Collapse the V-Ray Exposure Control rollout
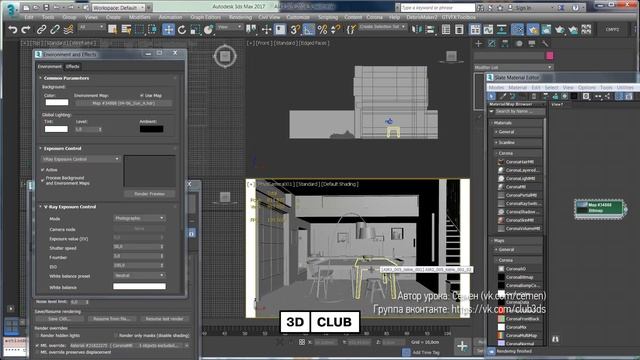Viewport: 640px width, 360px height. (69, 207)
